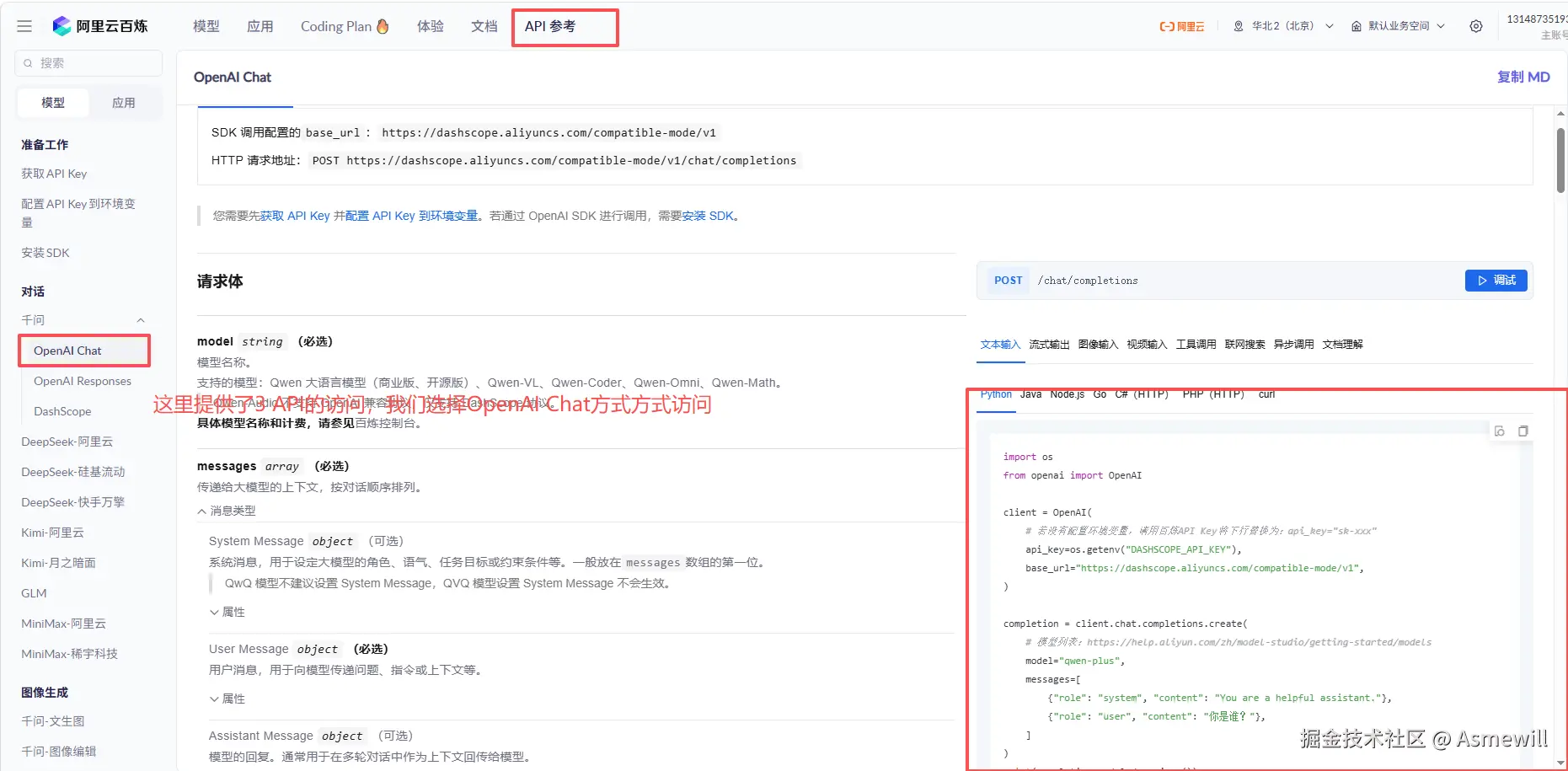
Task: Select DashScope in the sidebar
Action: 62,411
